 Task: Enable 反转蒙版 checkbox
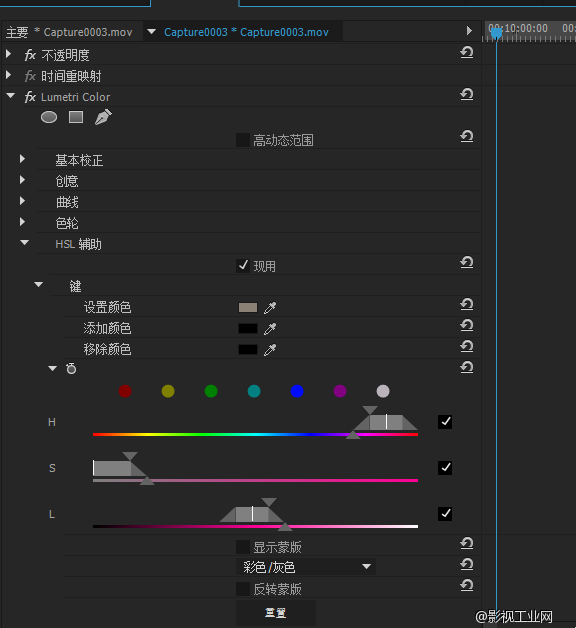243,589
